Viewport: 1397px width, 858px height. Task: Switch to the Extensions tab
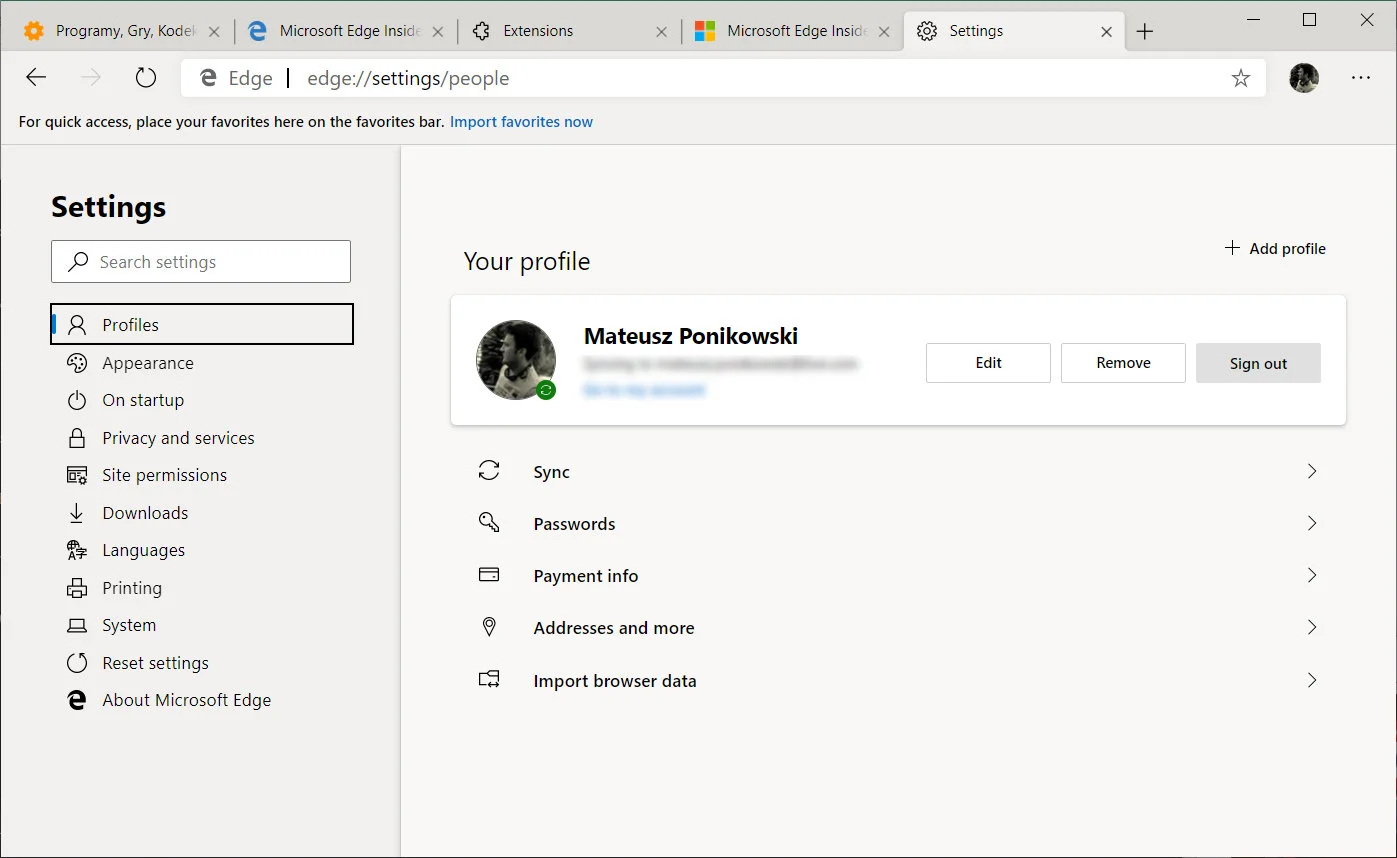560,31
